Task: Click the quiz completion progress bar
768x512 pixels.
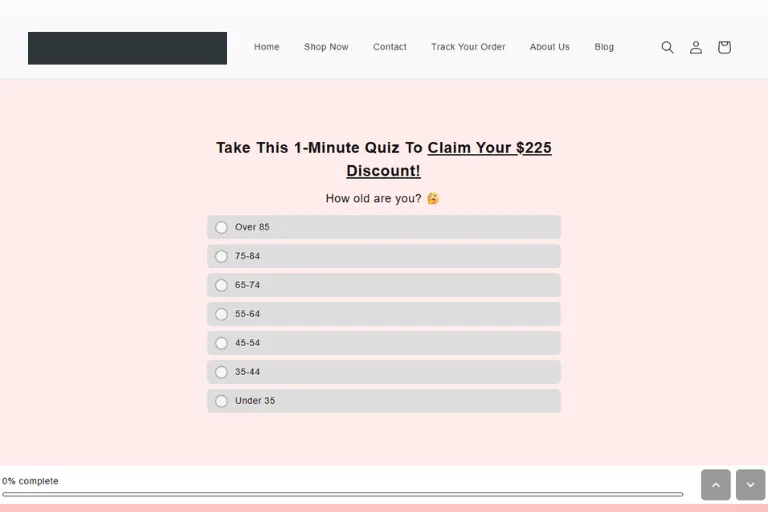Action: [x=342, y=494]
